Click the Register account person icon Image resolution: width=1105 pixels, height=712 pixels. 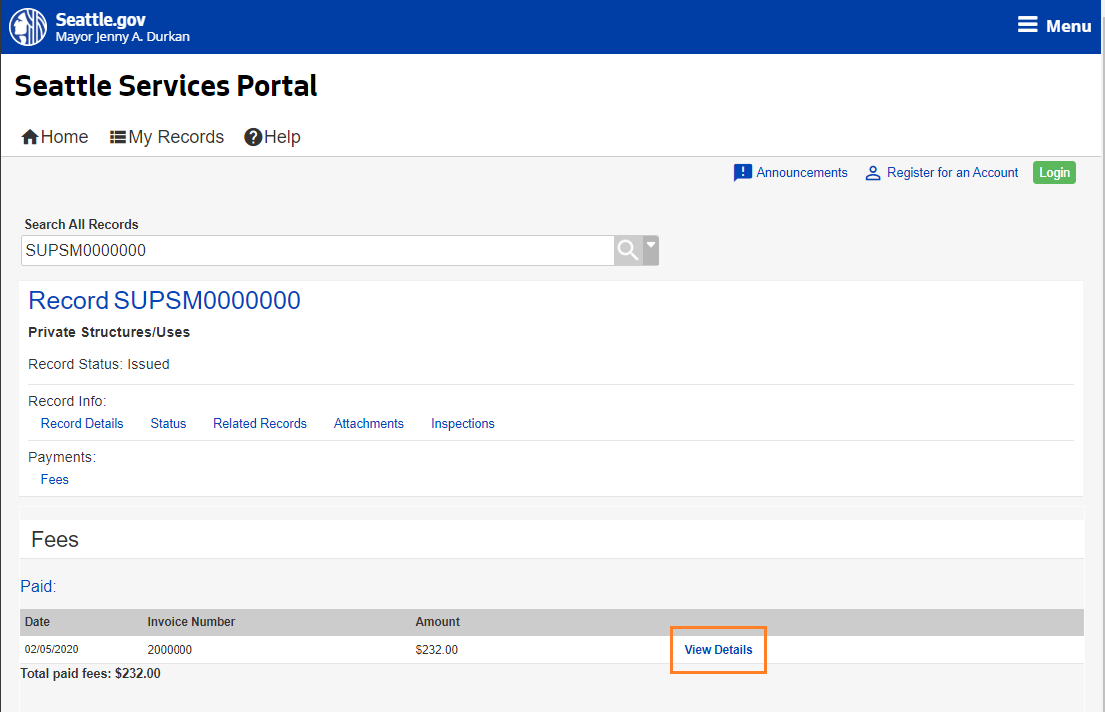(873, 173)
